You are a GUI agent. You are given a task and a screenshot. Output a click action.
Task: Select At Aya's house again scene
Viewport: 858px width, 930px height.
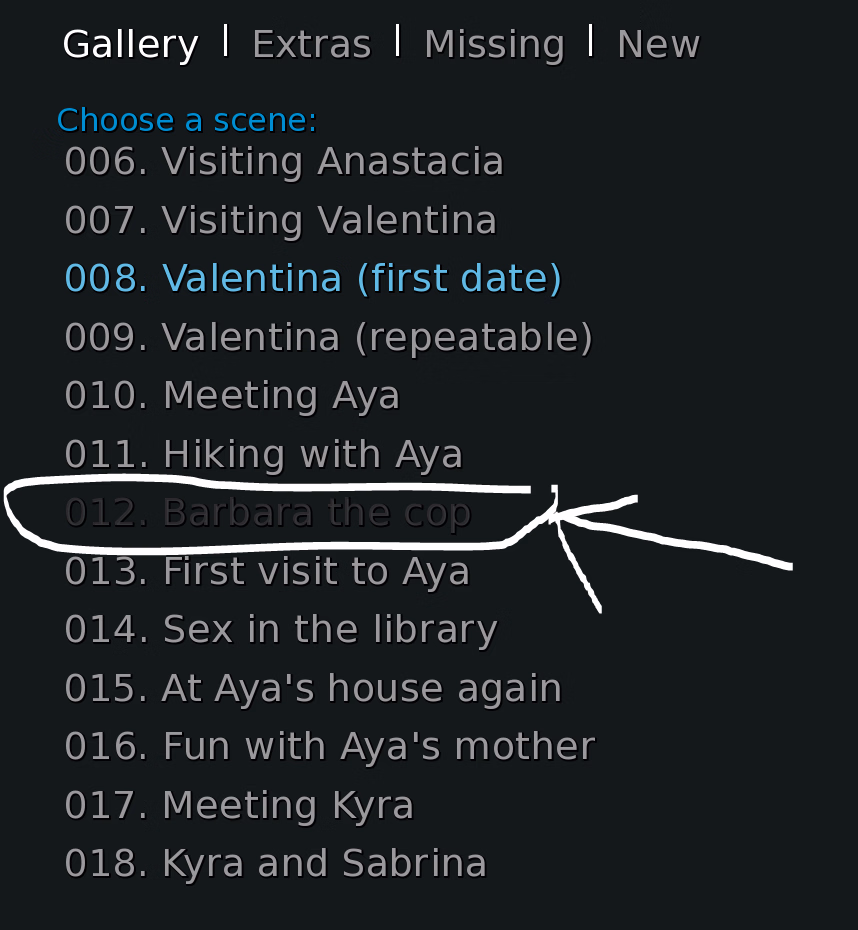(313, 689)
